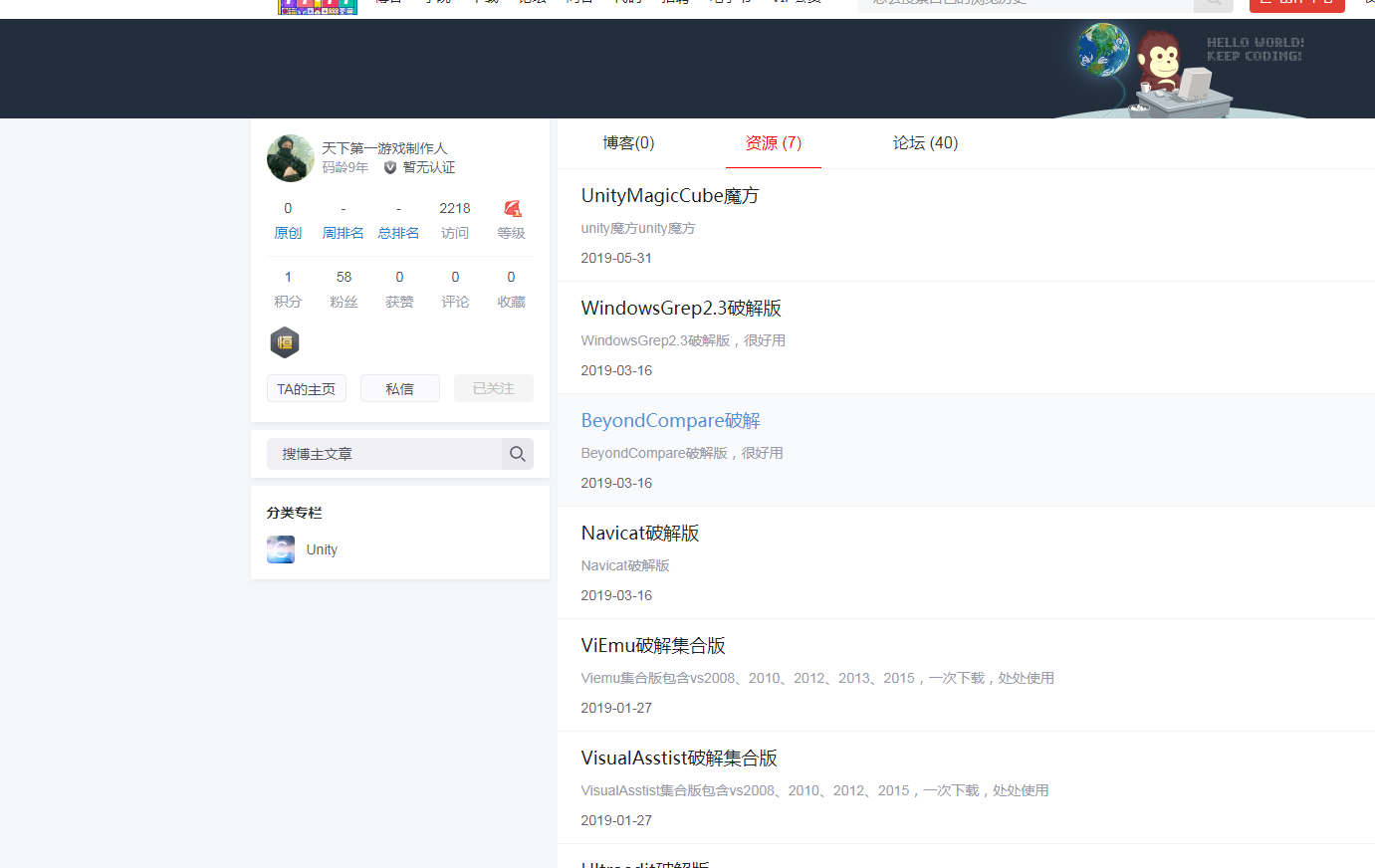Open the ViEmu破解集合版 resource
This screenshot has width=1375, height=868.
tap(653, 646)
